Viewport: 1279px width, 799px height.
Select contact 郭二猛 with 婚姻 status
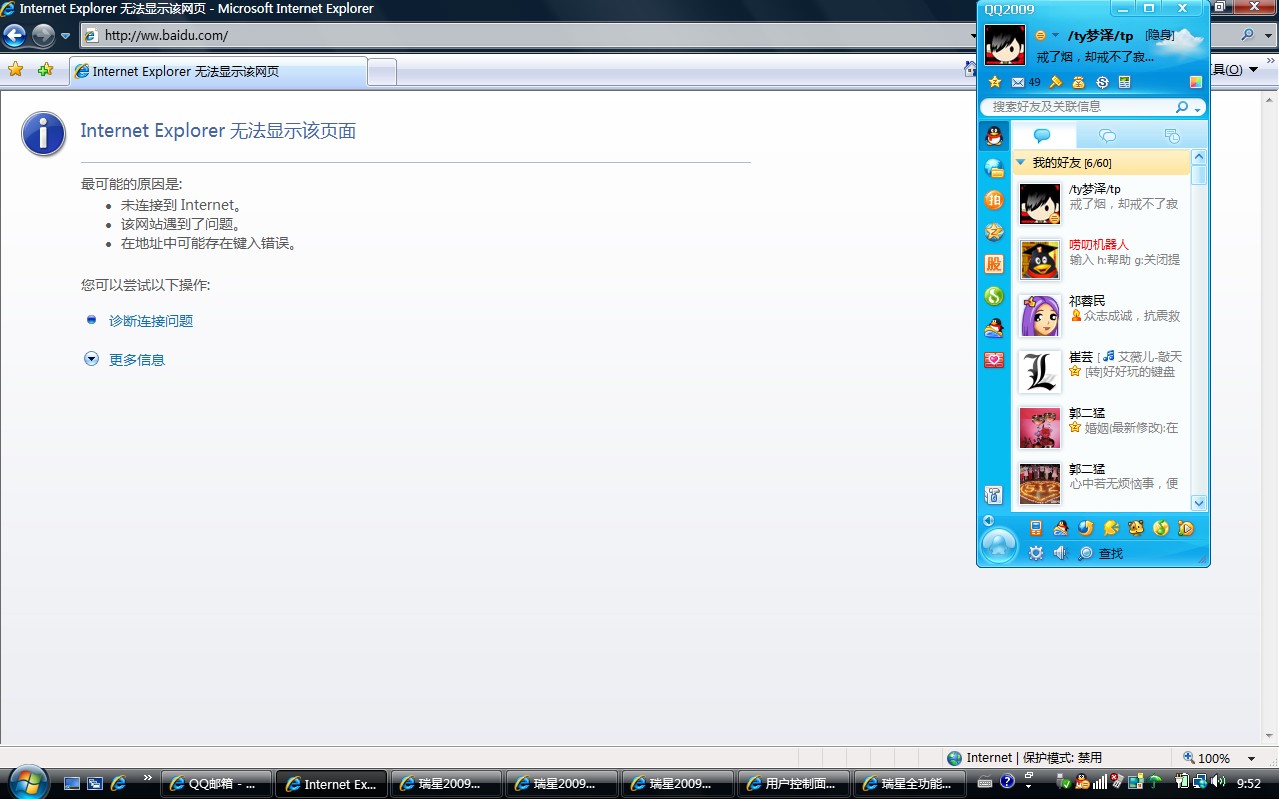click(1100, 427)
